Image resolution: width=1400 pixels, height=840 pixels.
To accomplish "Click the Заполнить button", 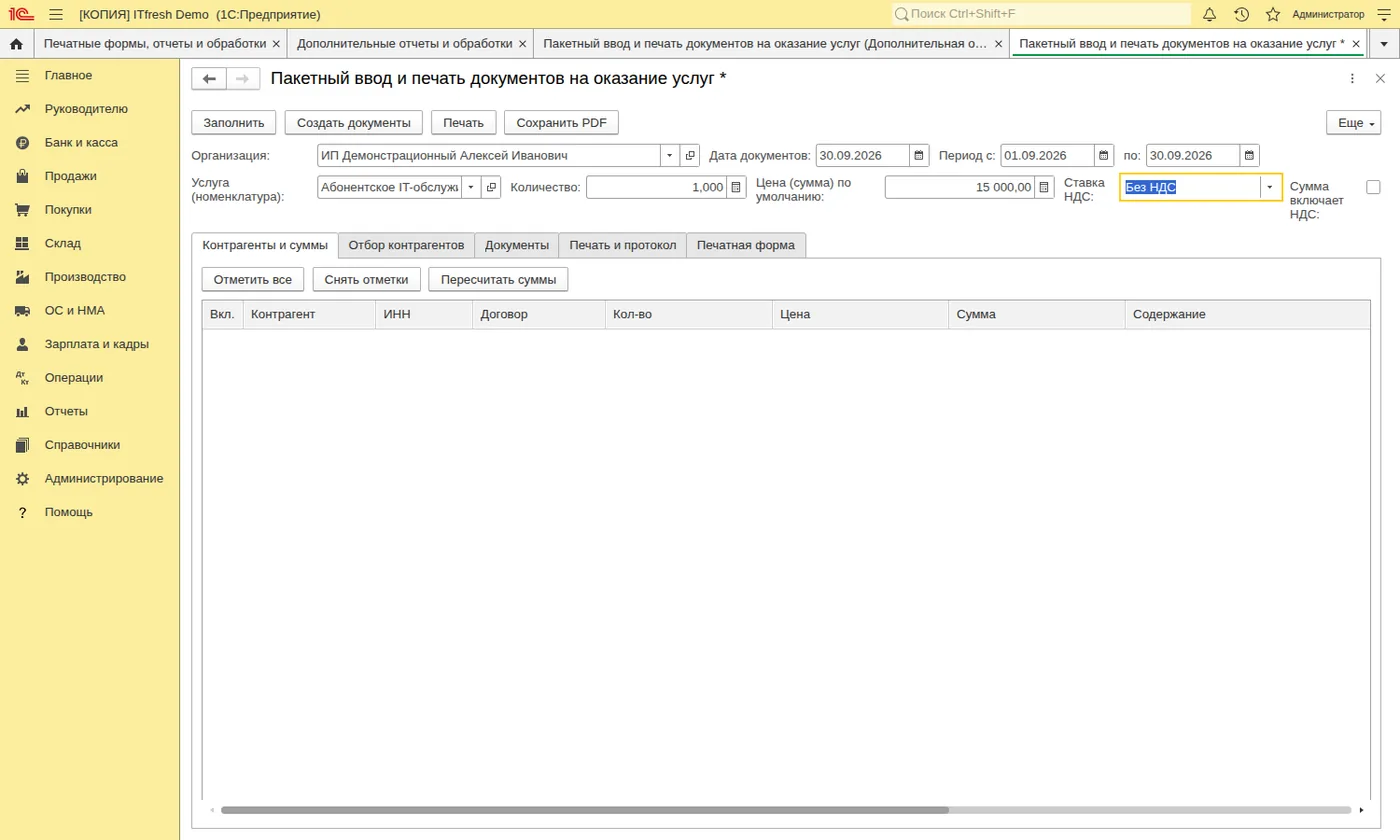I will [234, 123].
